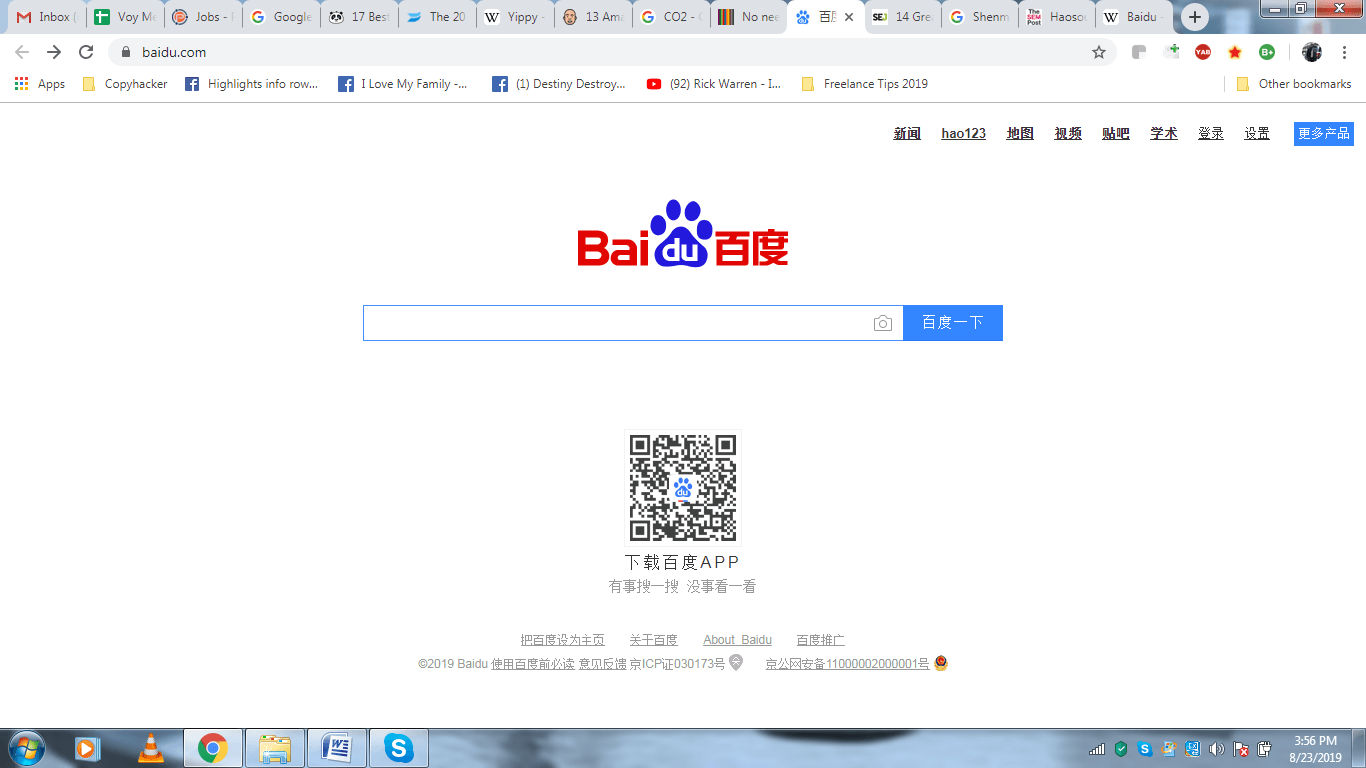
Task: Click the QR code for Baidu app
Action: [x=683, y=487]
